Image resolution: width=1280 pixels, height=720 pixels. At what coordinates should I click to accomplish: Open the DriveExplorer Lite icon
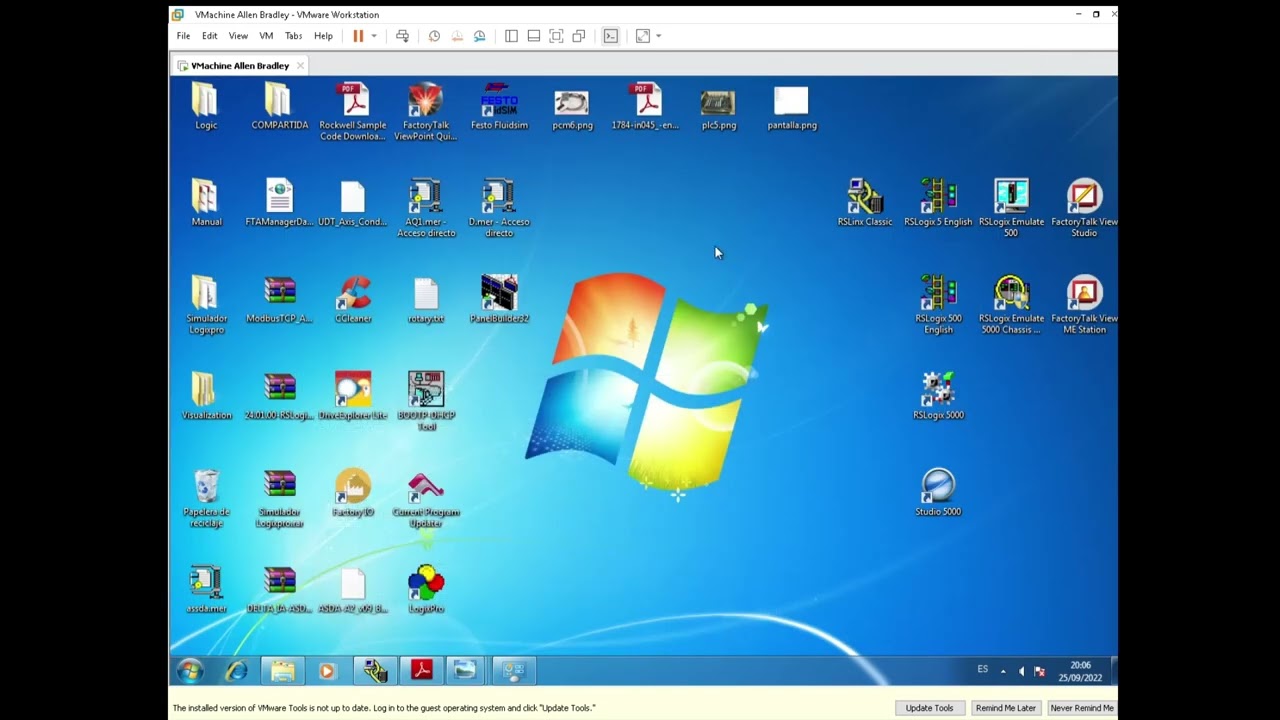pyautogui.click(x=353, y=396)
